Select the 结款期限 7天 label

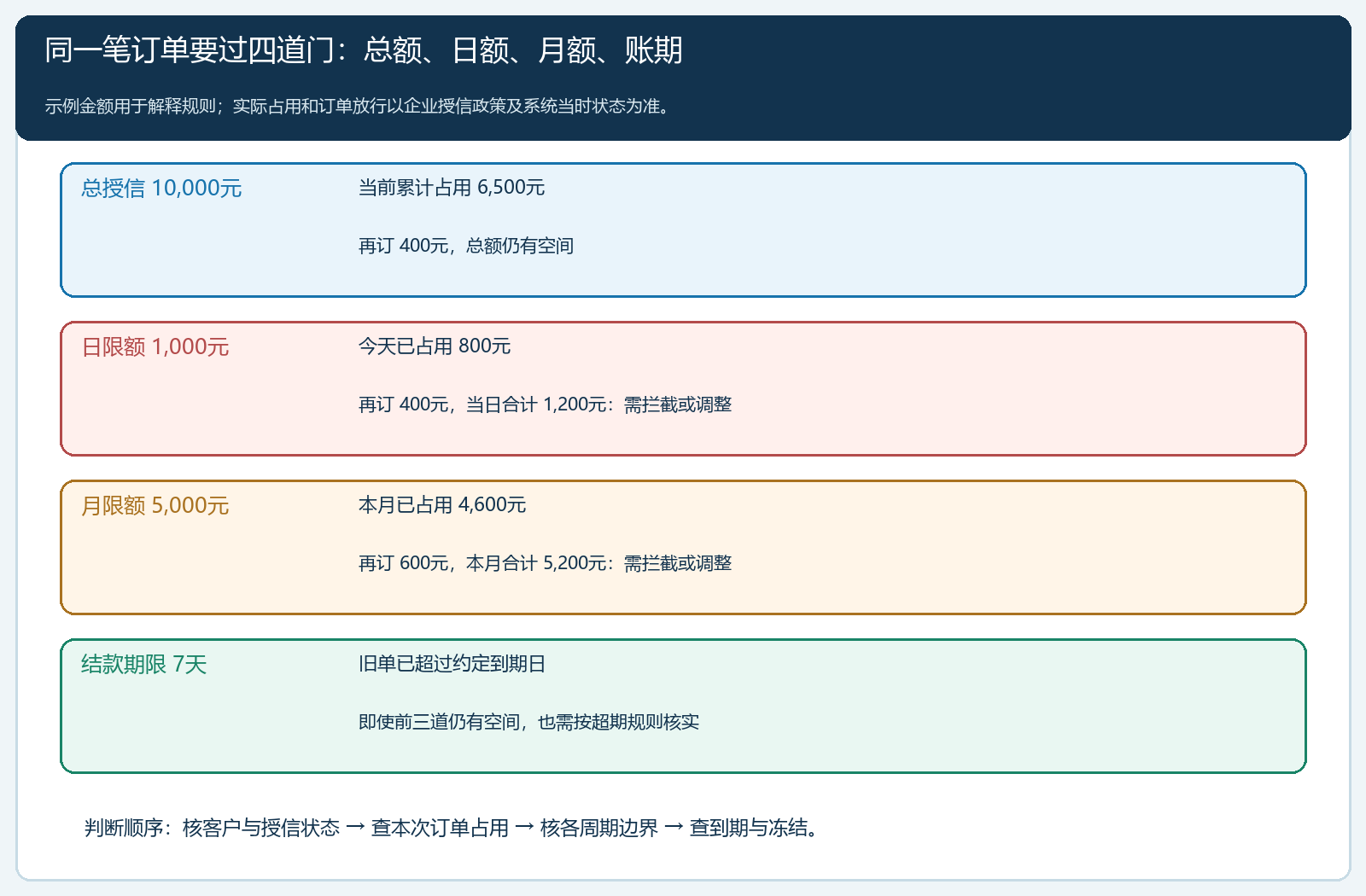144,665
